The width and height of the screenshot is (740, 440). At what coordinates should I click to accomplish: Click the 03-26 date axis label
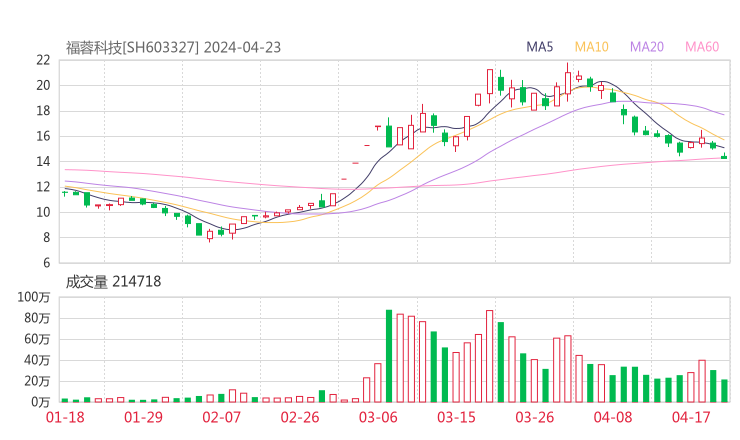tap(535, 417)
